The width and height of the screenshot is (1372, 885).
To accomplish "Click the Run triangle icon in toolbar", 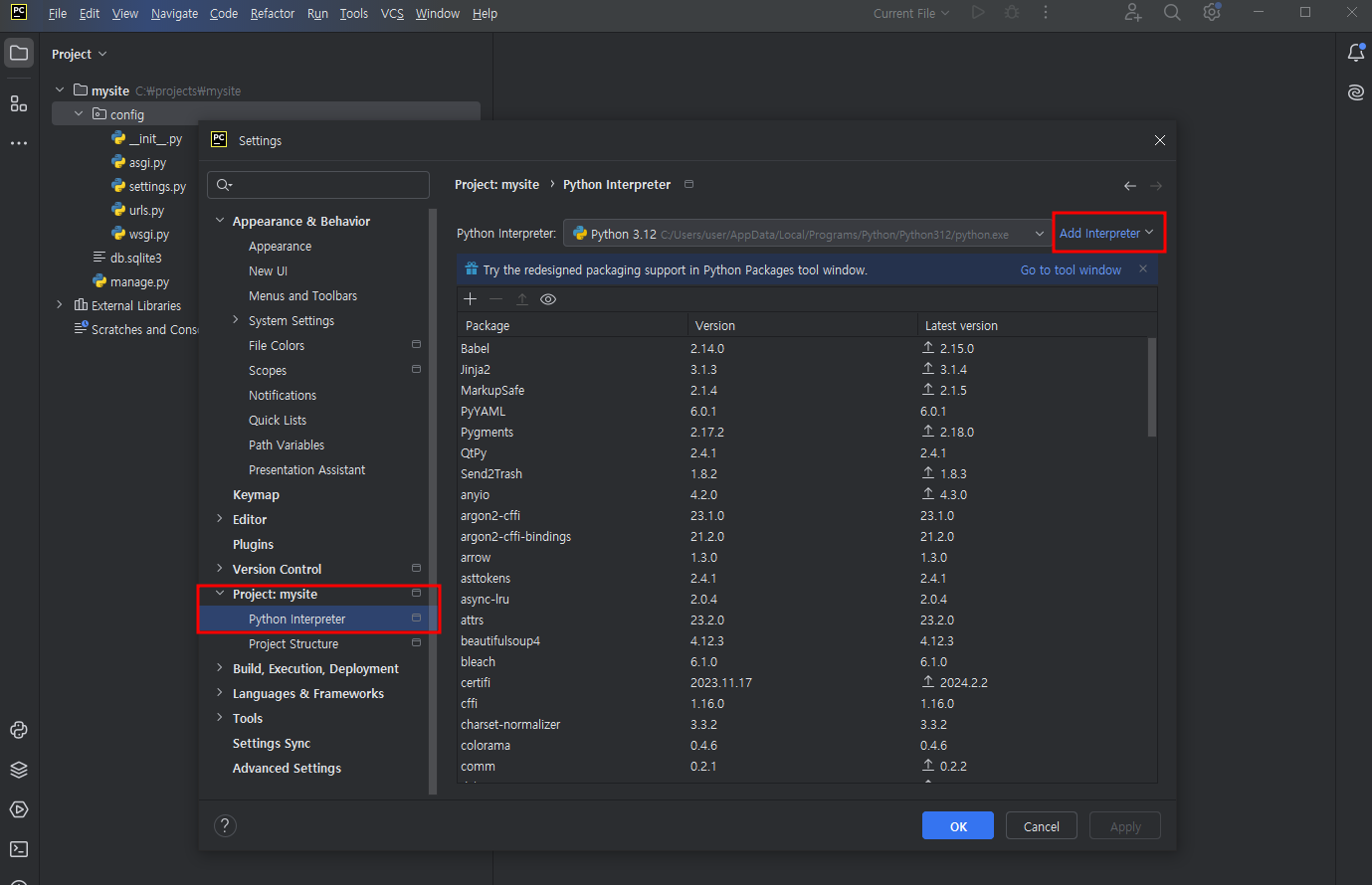I will coord(978,13).
